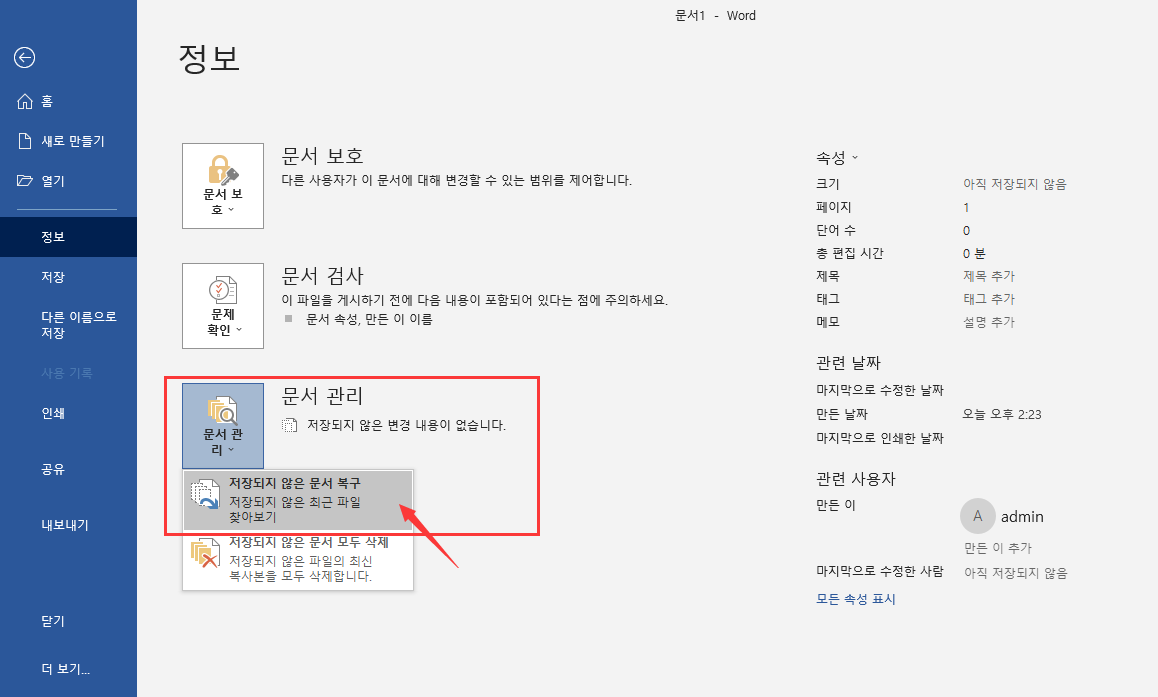This screenshot has height=697, width=1158.
Task: Click the 제목 추가 link to add a title
Action: click(x=988, y=275)
